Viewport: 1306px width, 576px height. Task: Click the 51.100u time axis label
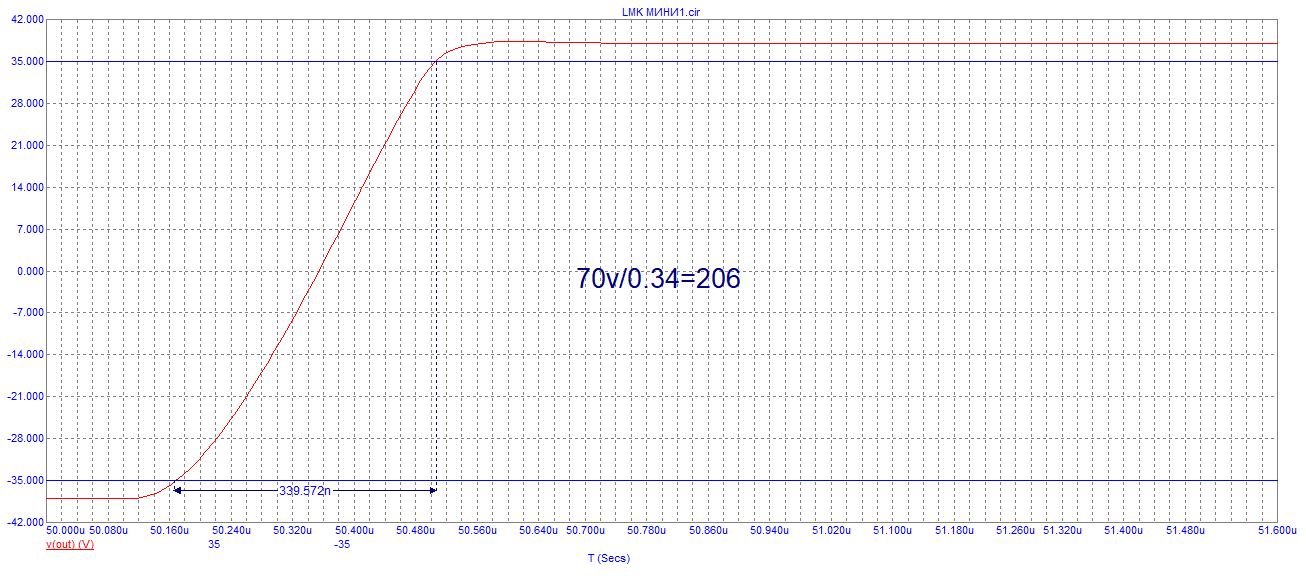(893, 531)
